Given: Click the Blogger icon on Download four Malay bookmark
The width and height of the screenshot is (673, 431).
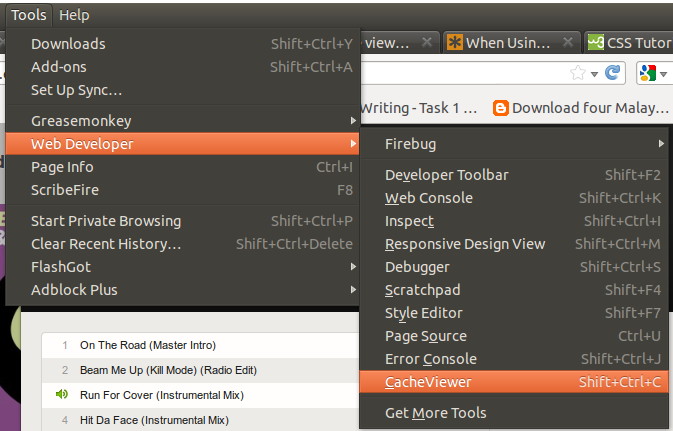Looking at the screenshot, I should [x=500, y=108].
